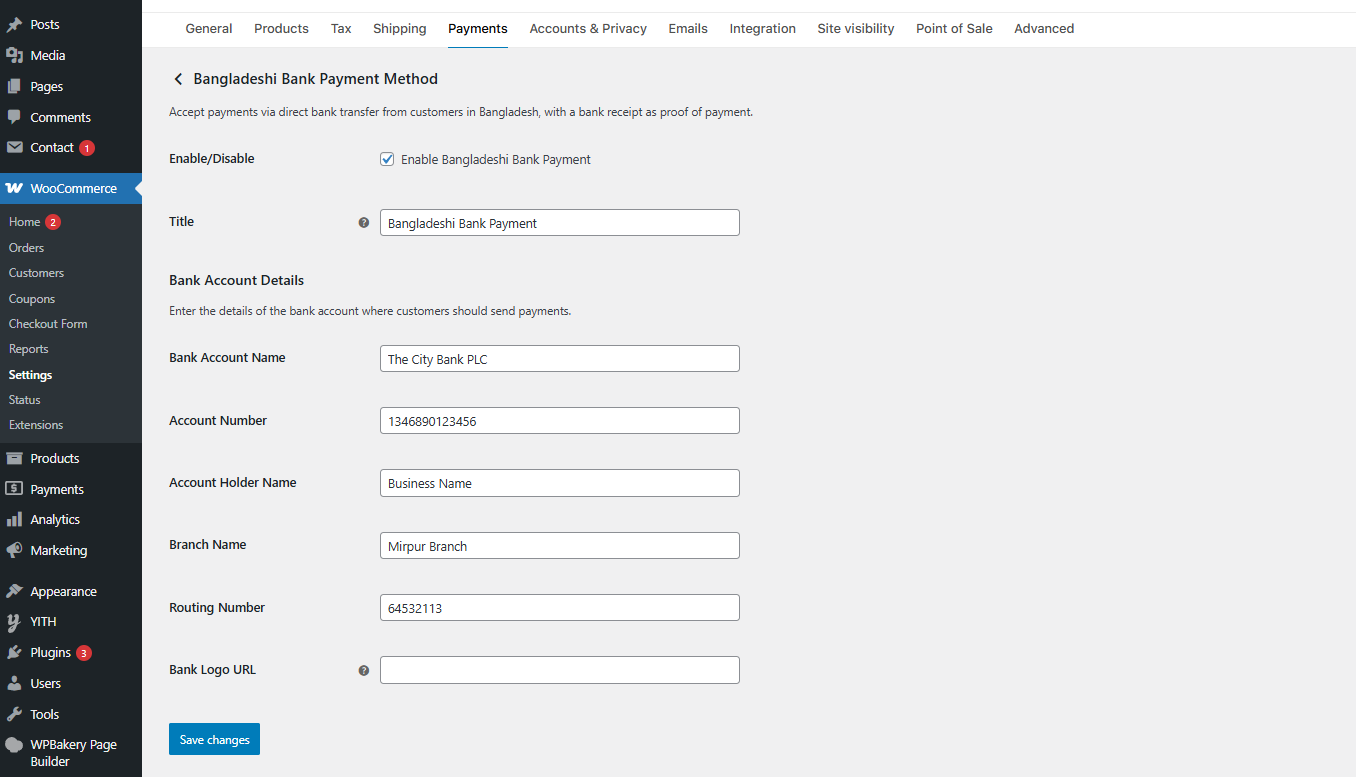1356x777 pixels.
Task: Open the Products sidebar icon
Action: tap(14, 457)
